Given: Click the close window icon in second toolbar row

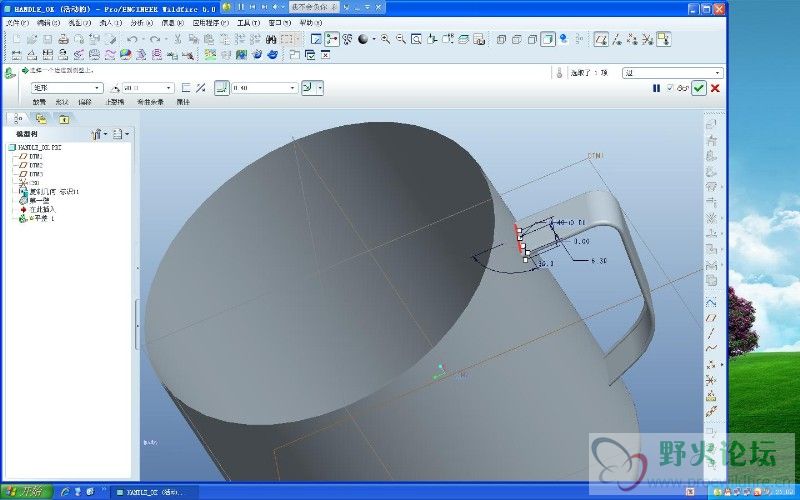Looking at the screenshot, I should click(x=326, y=55).
